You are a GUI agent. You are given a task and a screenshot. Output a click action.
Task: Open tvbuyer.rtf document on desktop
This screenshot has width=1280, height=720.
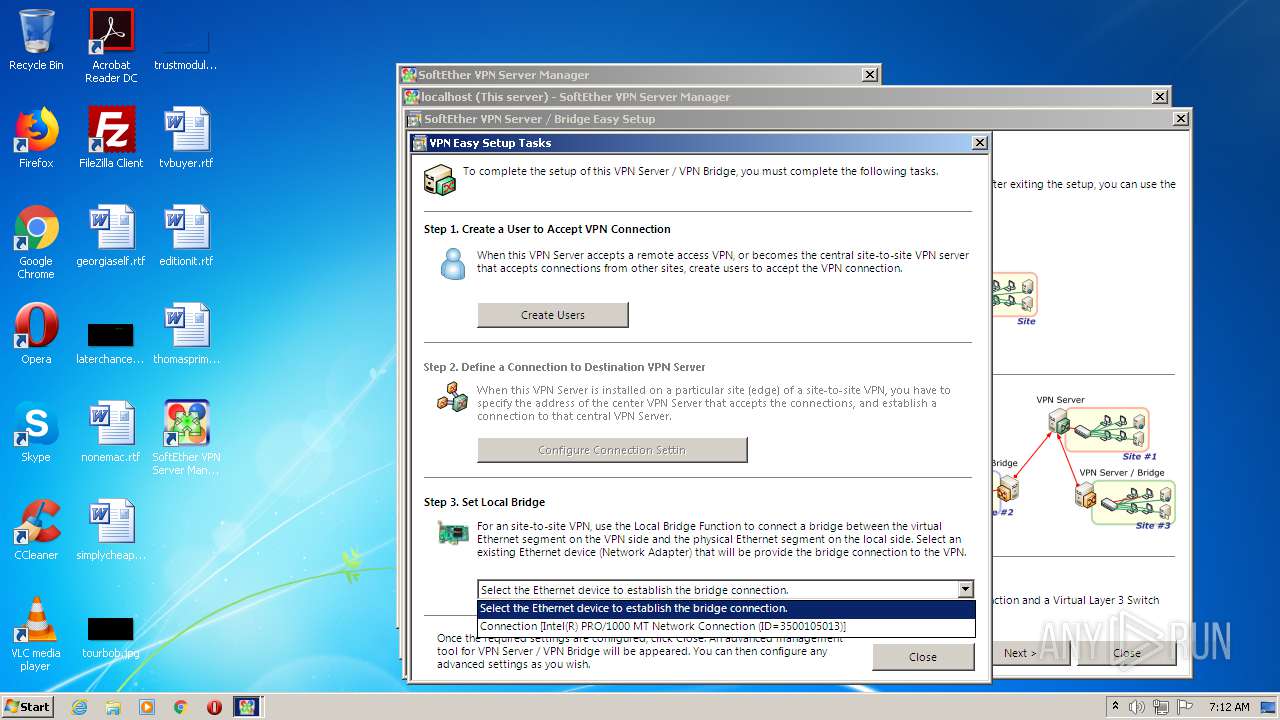(186, 138)
